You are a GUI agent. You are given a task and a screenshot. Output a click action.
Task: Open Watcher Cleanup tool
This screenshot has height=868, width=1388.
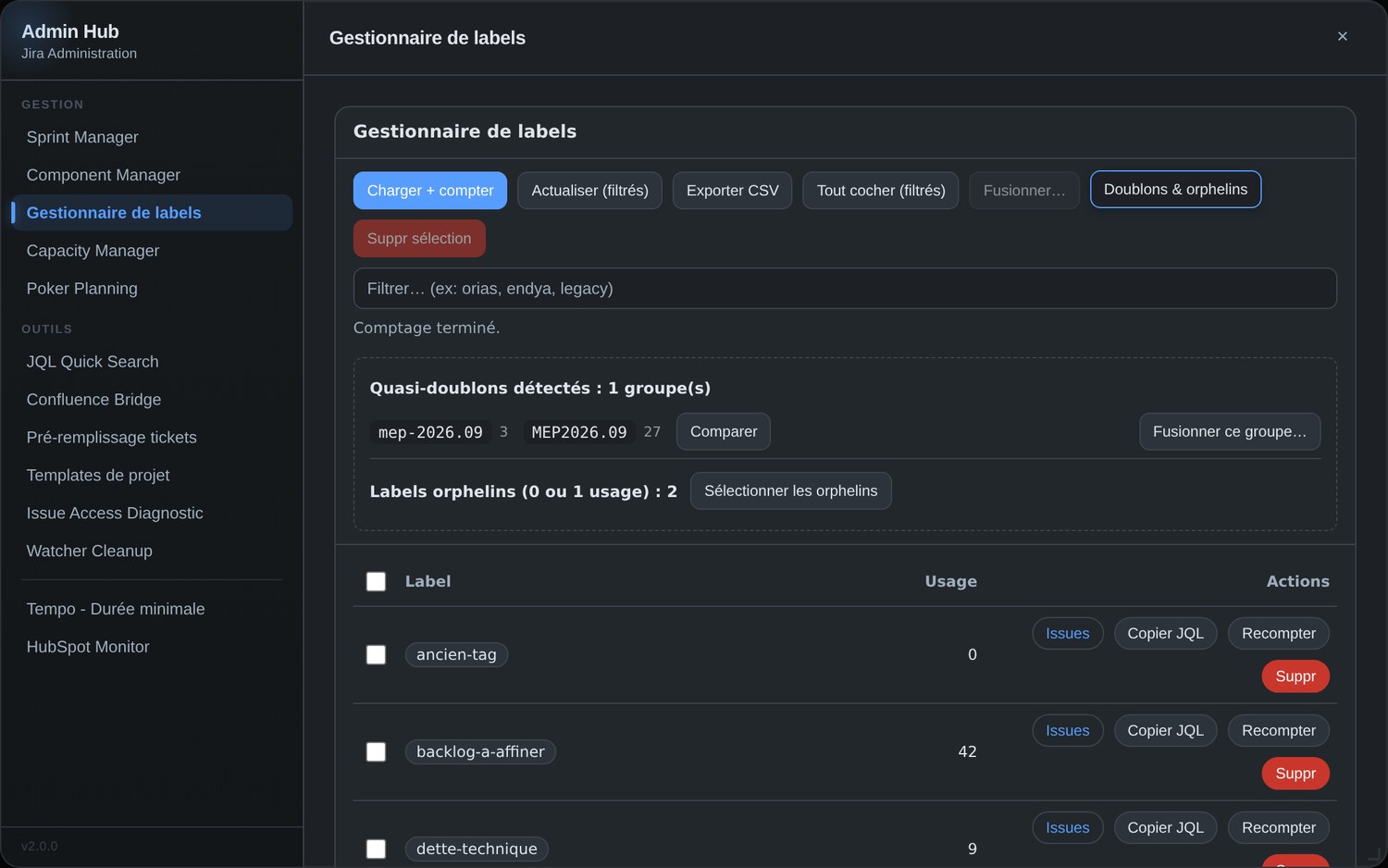tap(152, 552)
